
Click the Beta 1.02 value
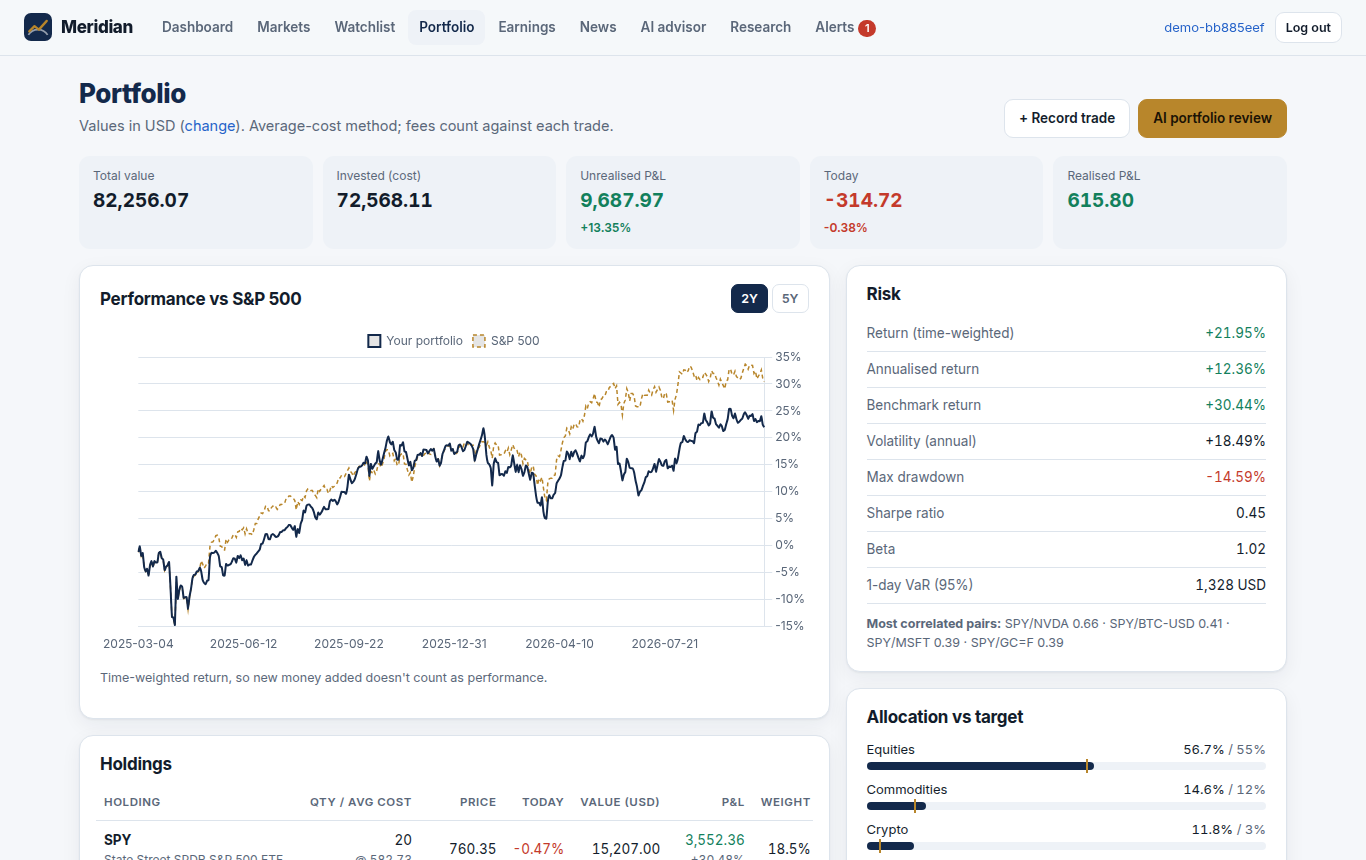(1250, 549)
